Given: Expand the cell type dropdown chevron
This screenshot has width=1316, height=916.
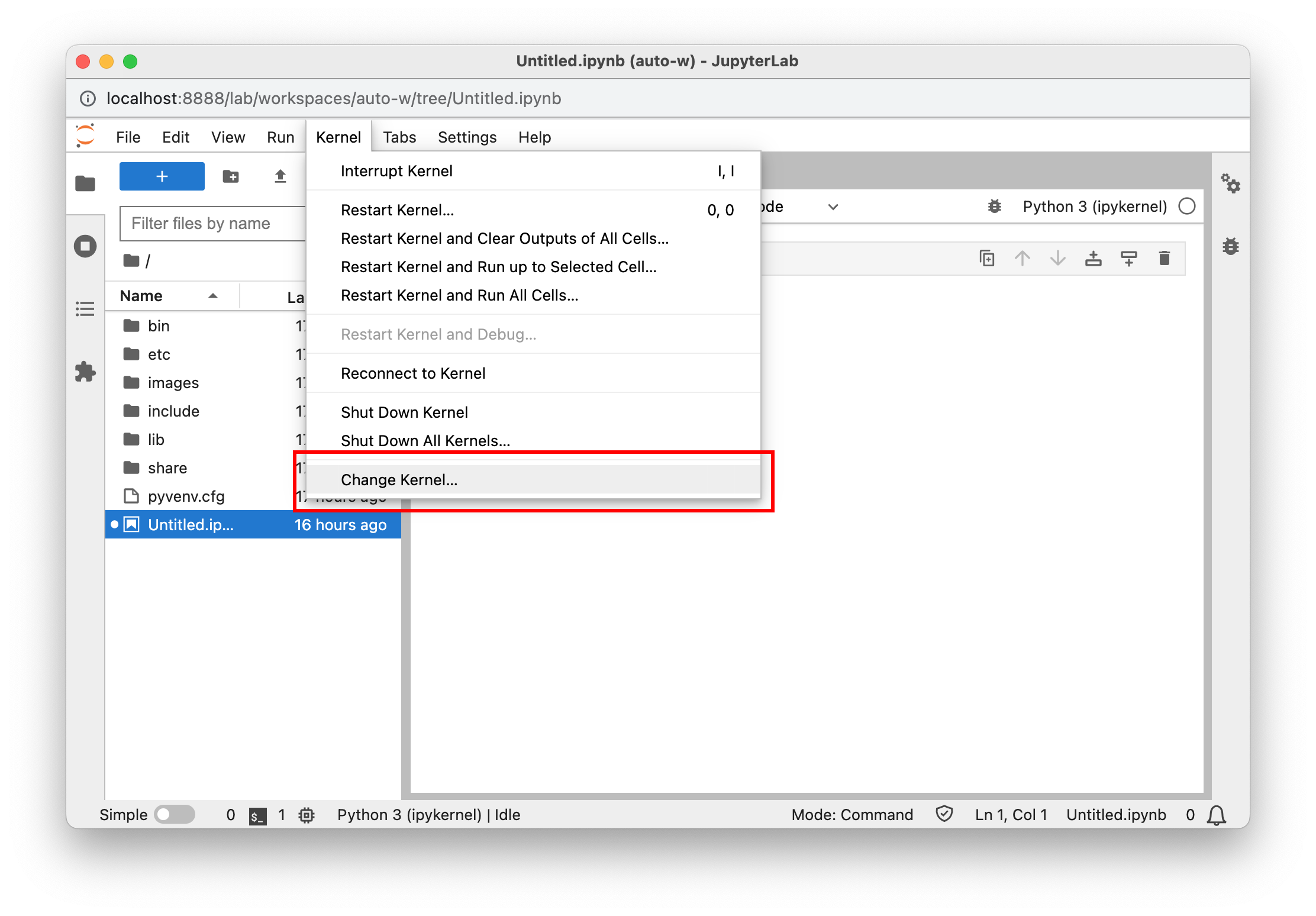Looking at the screenshot, I should click(x=833, y=207).
